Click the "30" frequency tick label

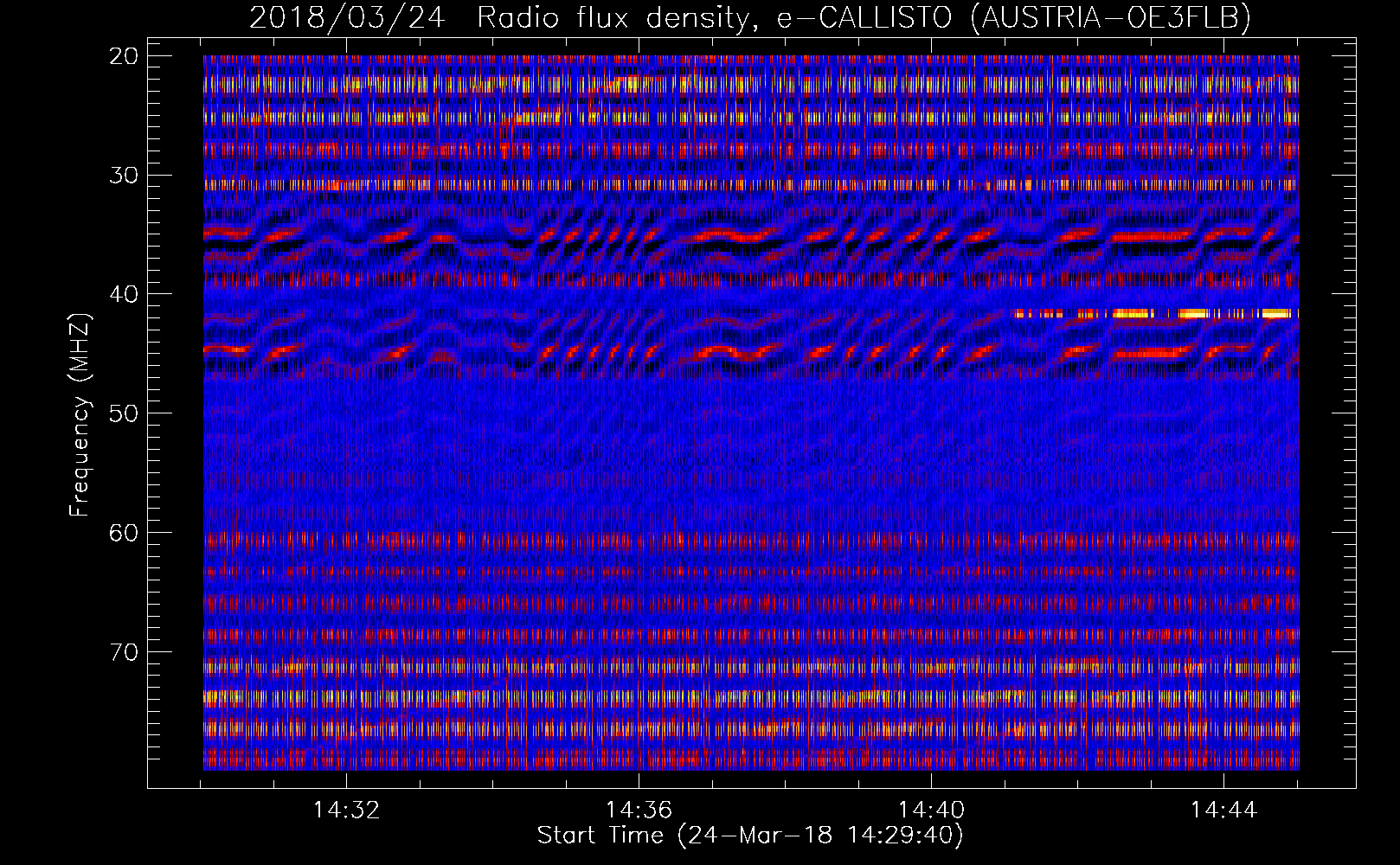click(125, 176)
